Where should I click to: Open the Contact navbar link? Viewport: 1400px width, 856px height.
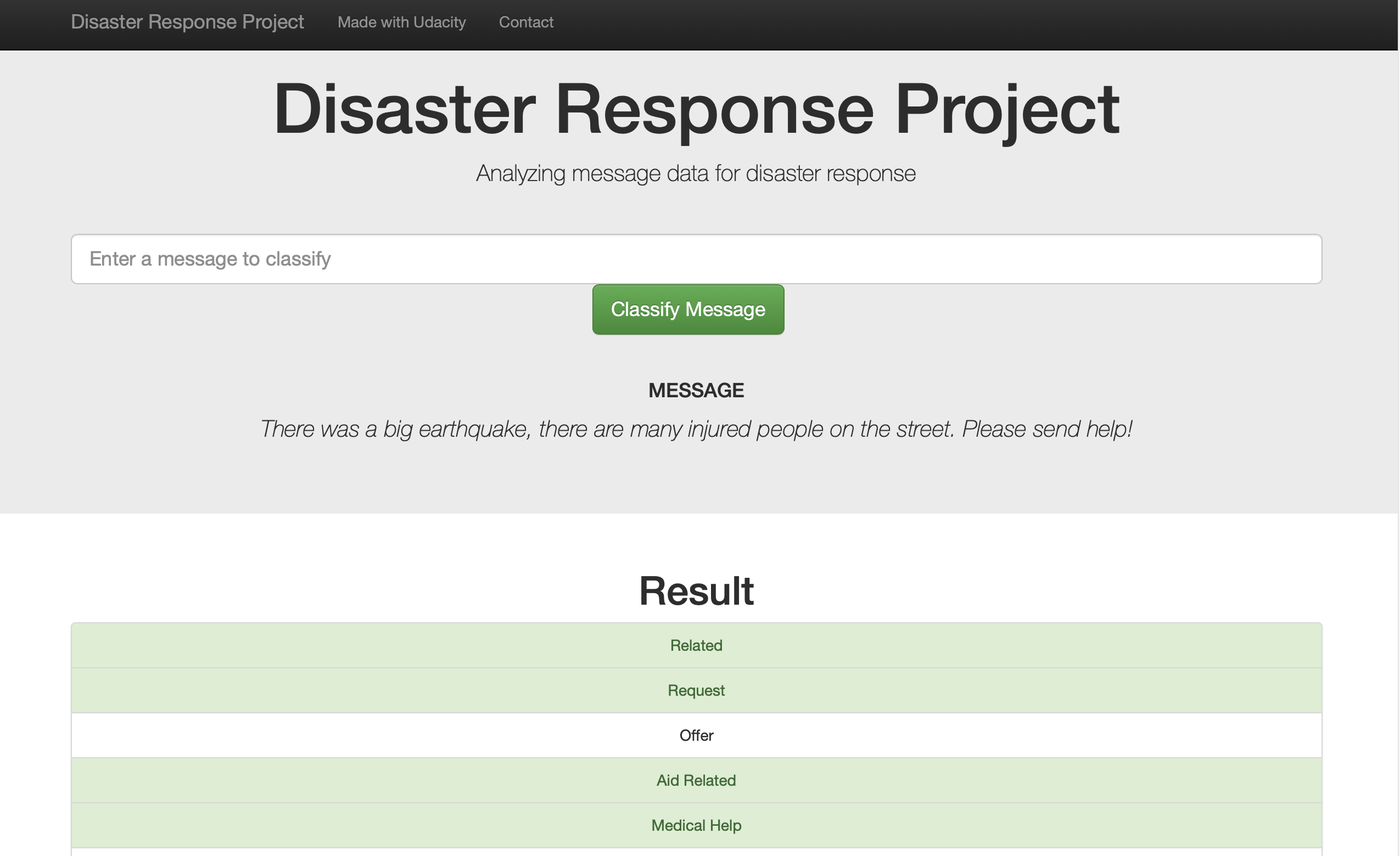[525, 22]
